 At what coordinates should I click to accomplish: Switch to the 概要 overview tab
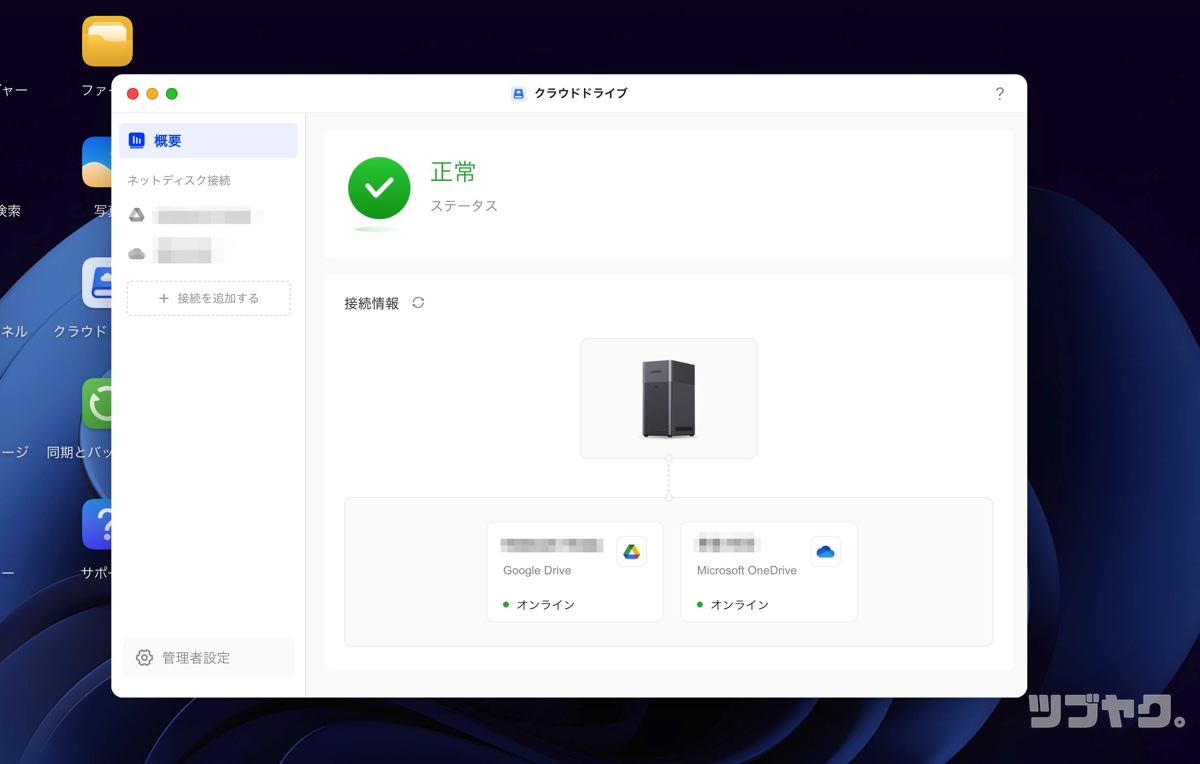point(208,140)
